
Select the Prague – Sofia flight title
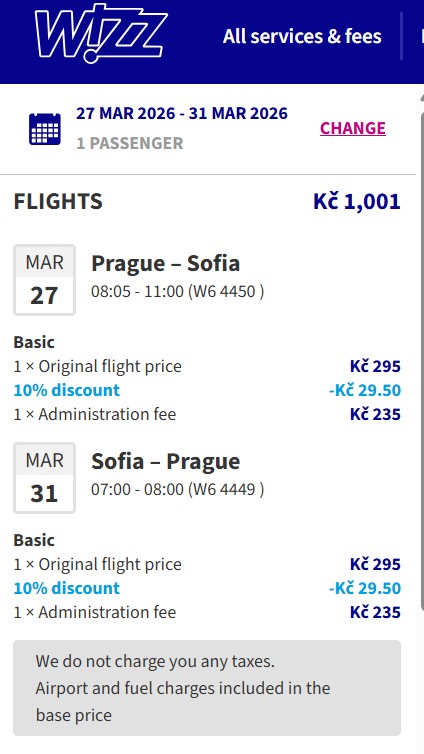coord(165,263)
